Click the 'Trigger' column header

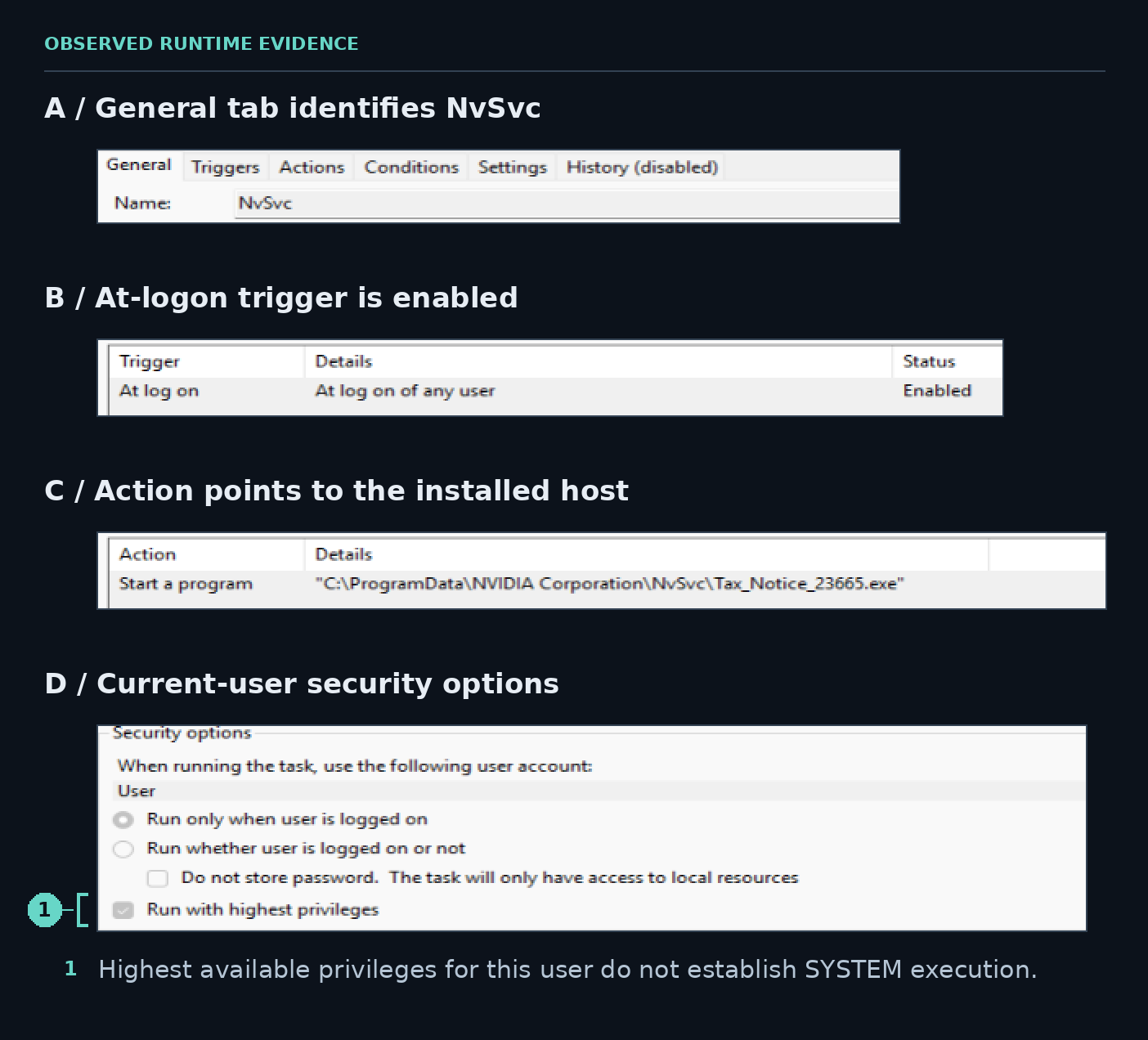207,361
